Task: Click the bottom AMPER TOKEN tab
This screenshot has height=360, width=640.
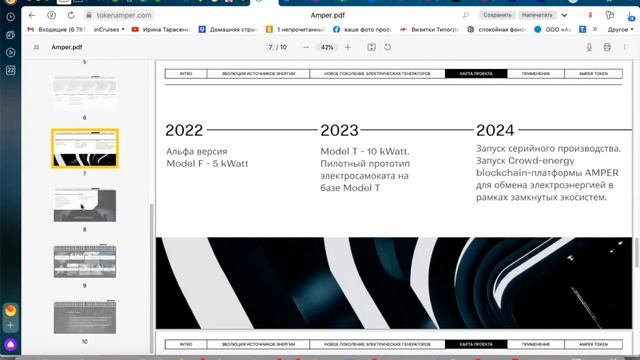Action: click(x=593, y=344)
